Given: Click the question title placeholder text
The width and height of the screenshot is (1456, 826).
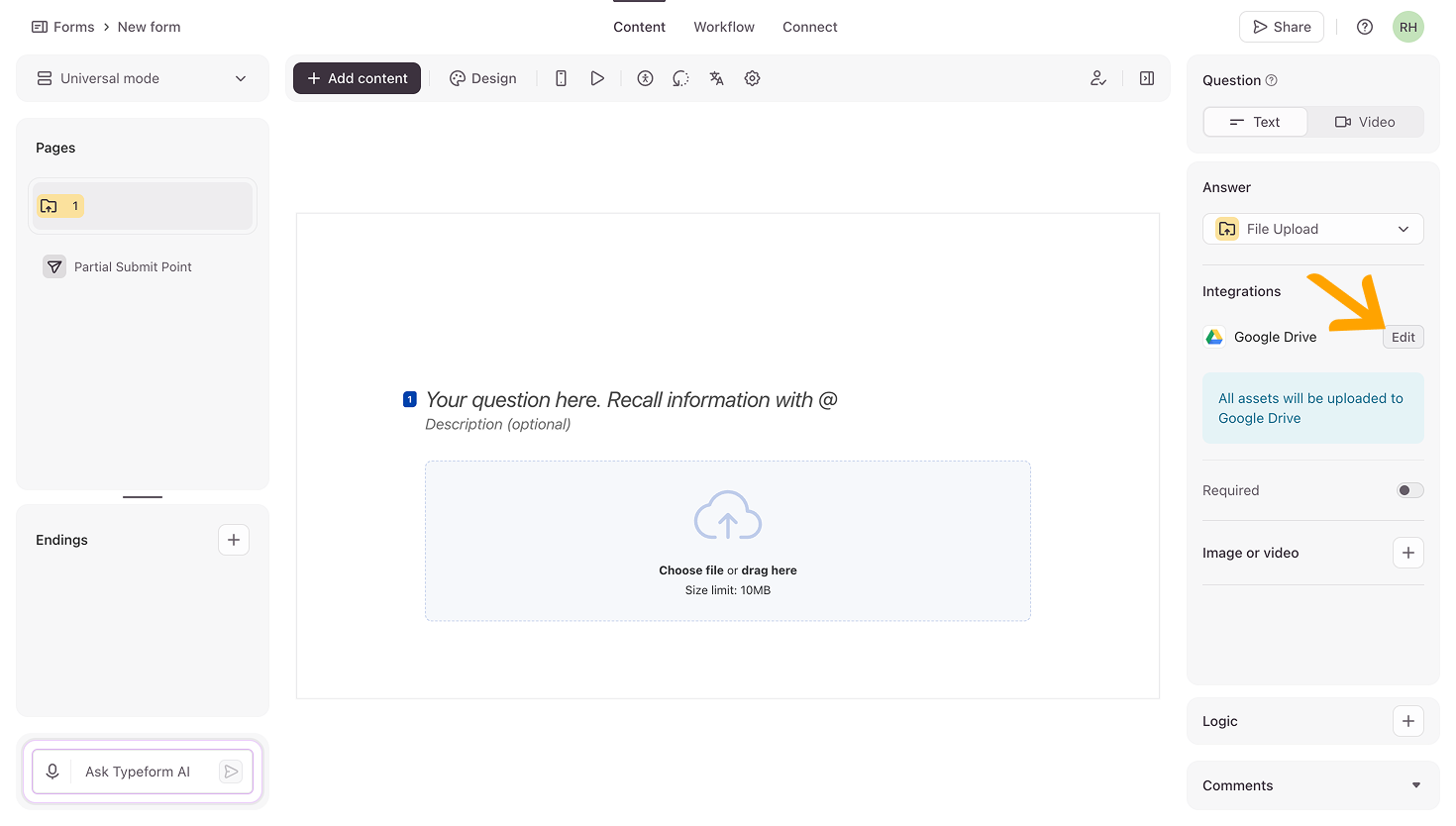Looking at the screenshot, I should [x=631, y=400].
